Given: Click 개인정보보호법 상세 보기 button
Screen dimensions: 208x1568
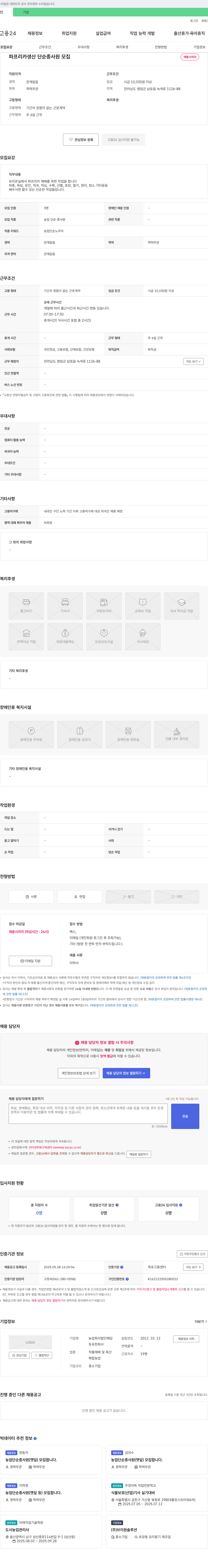Looking at the screenshot, I should point(78,1073).
